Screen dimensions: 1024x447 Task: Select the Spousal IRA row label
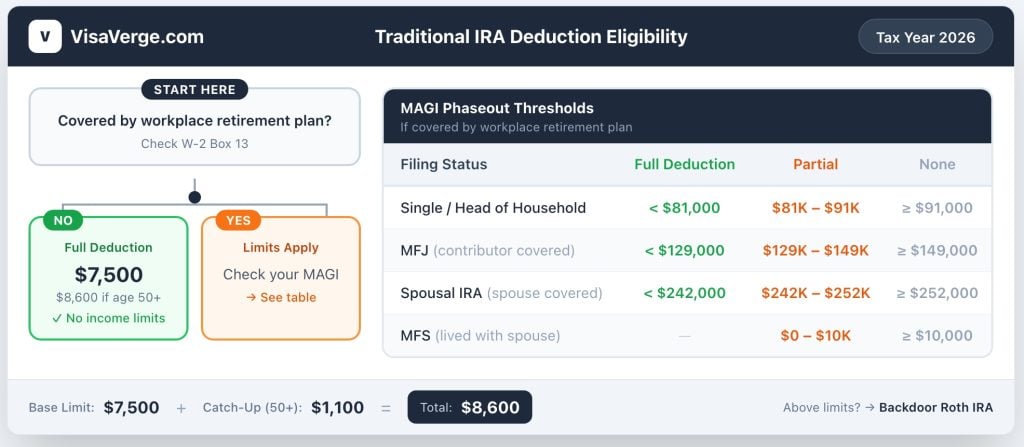coord(501,293)
